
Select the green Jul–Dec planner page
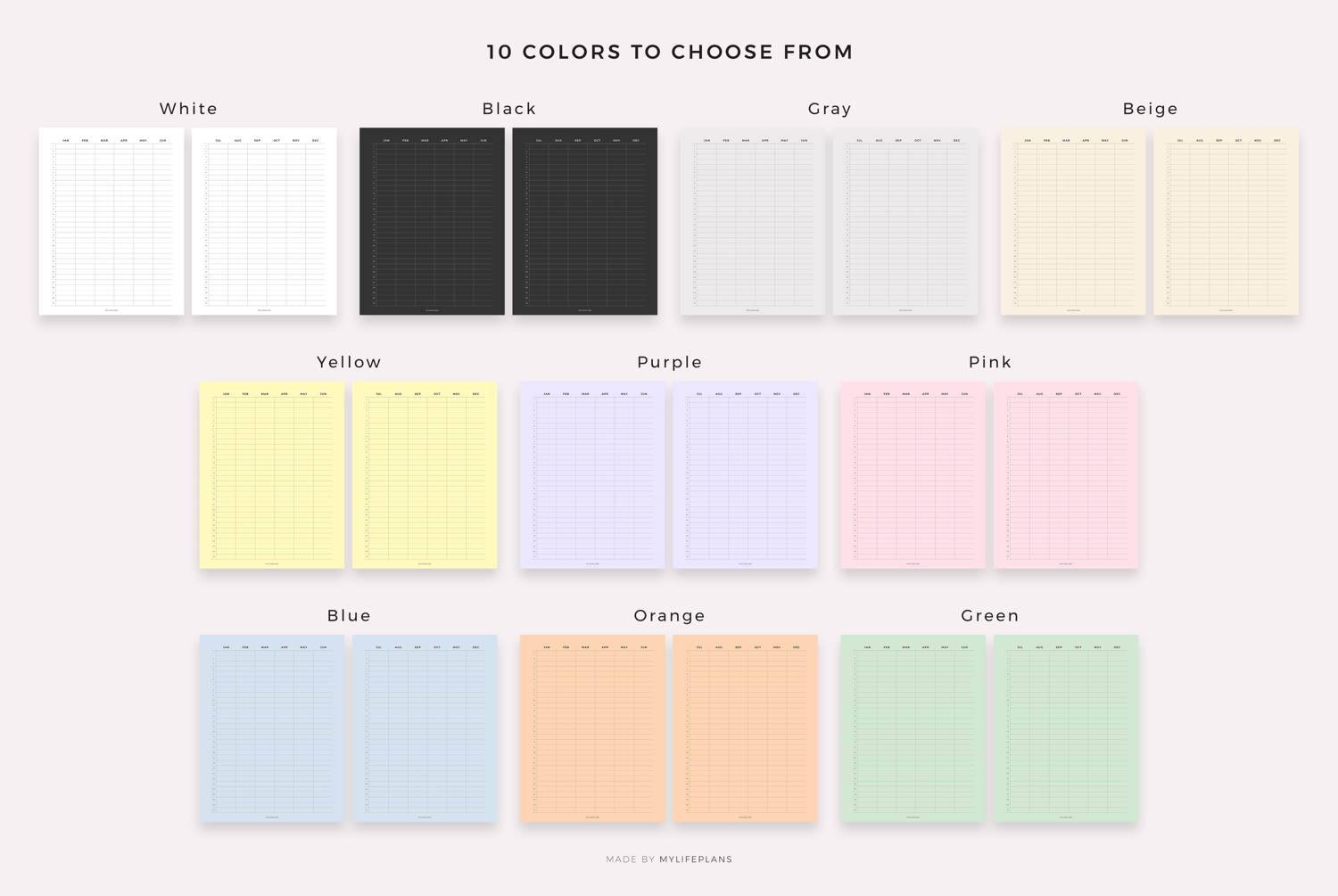[x=1066, y=727]
